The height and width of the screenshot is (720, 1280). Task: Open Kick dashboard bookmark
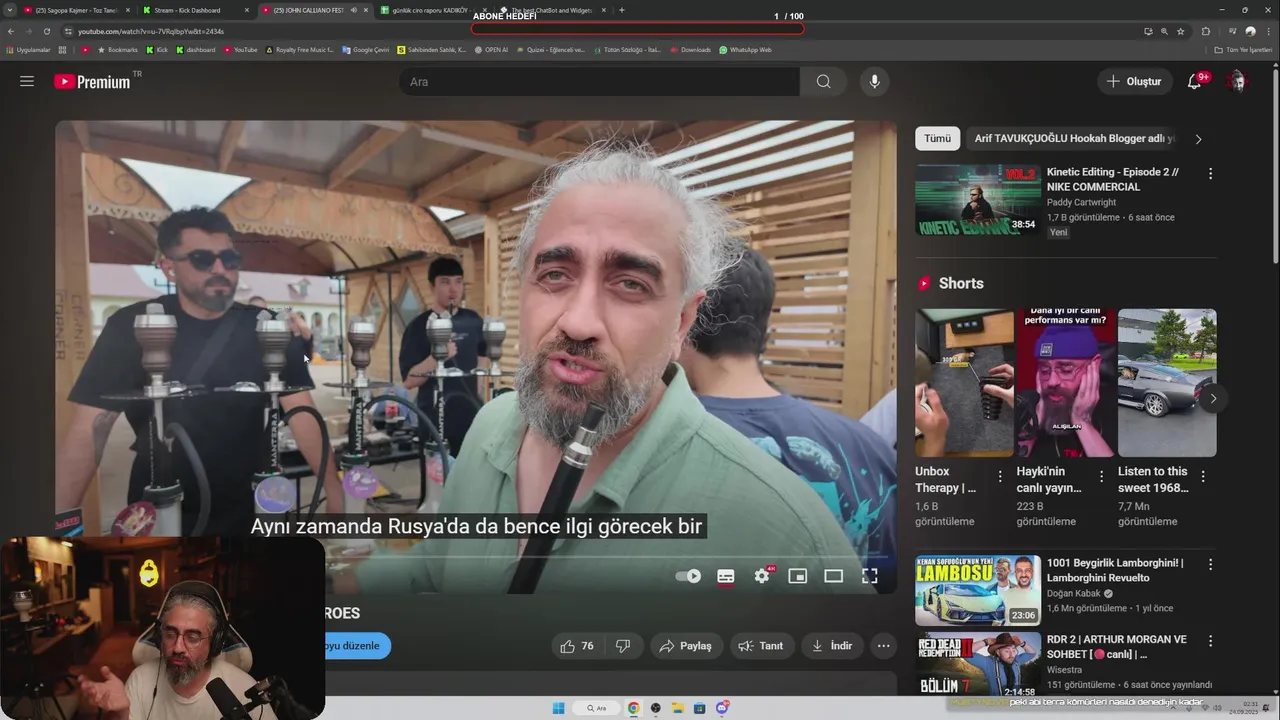(x=196, y=50)
